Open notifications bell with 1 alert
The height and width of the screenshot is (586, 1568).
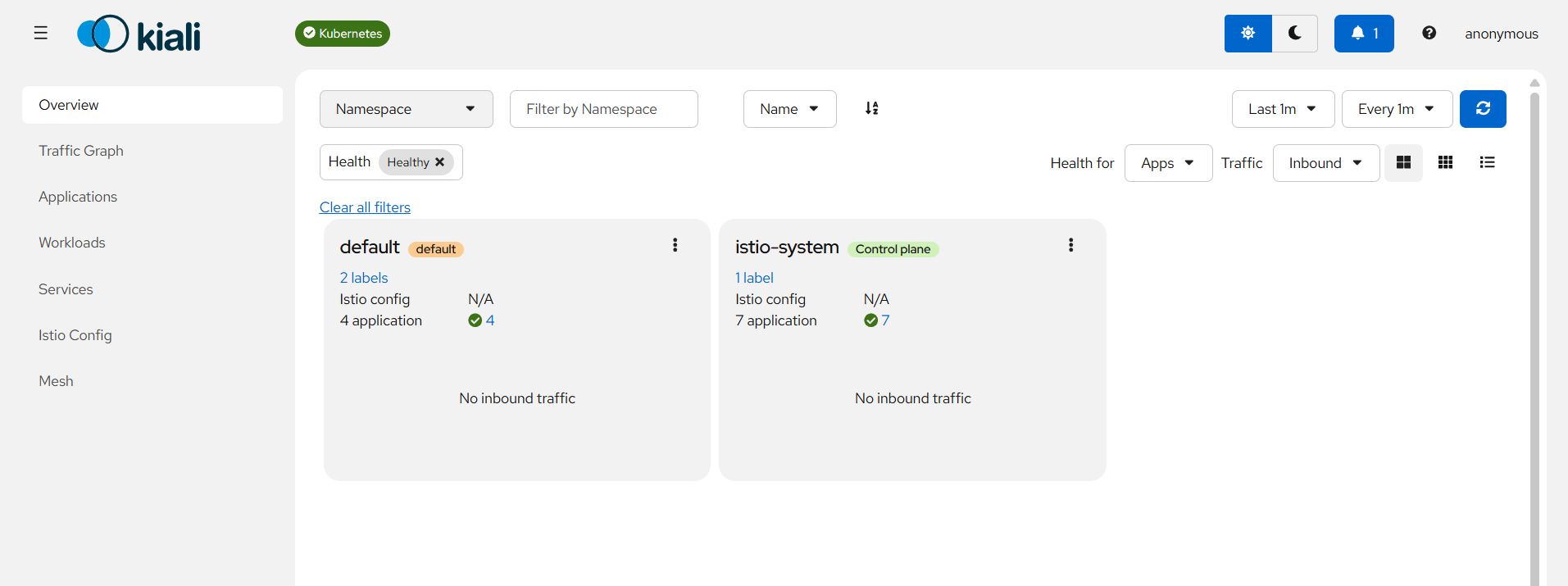coord(1364,34)
